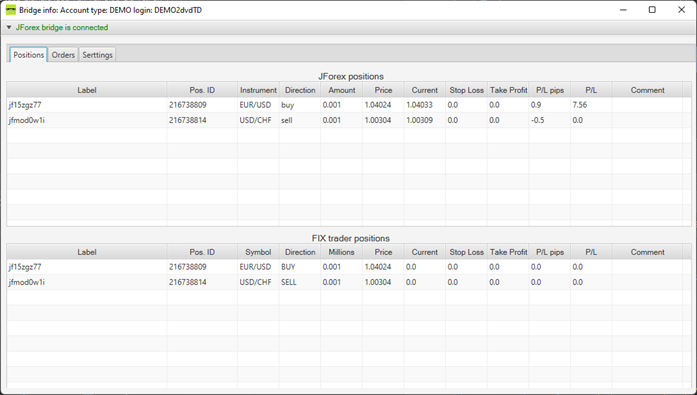Minimize the Bridge info window
Image resolution: width=697 pixels, height=395 pixels.
pyautogui.click(x=623, y=10)
